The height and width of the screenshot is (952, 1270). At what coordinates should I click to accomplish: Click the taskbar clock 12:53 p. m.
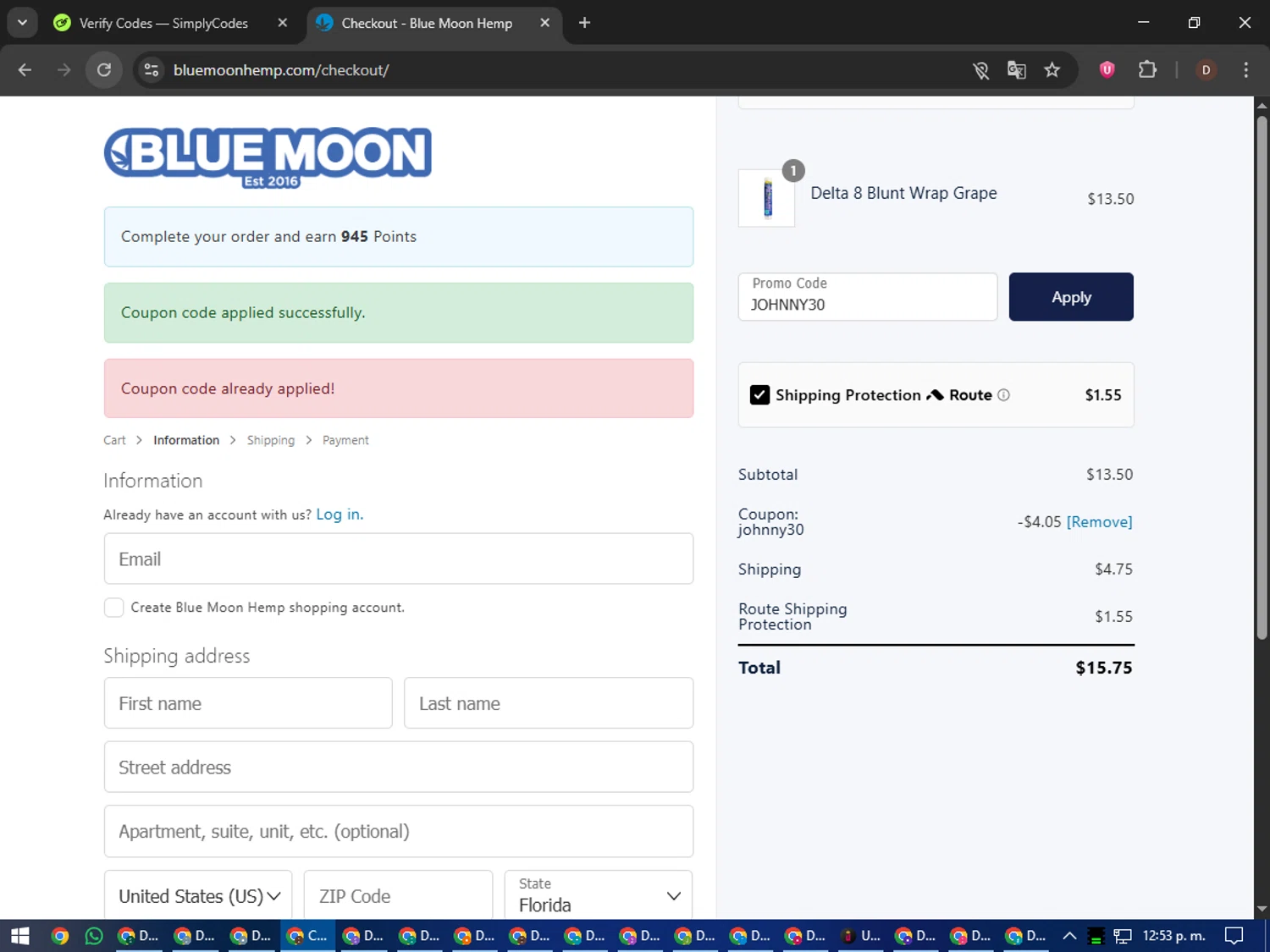coord(1174,936)
